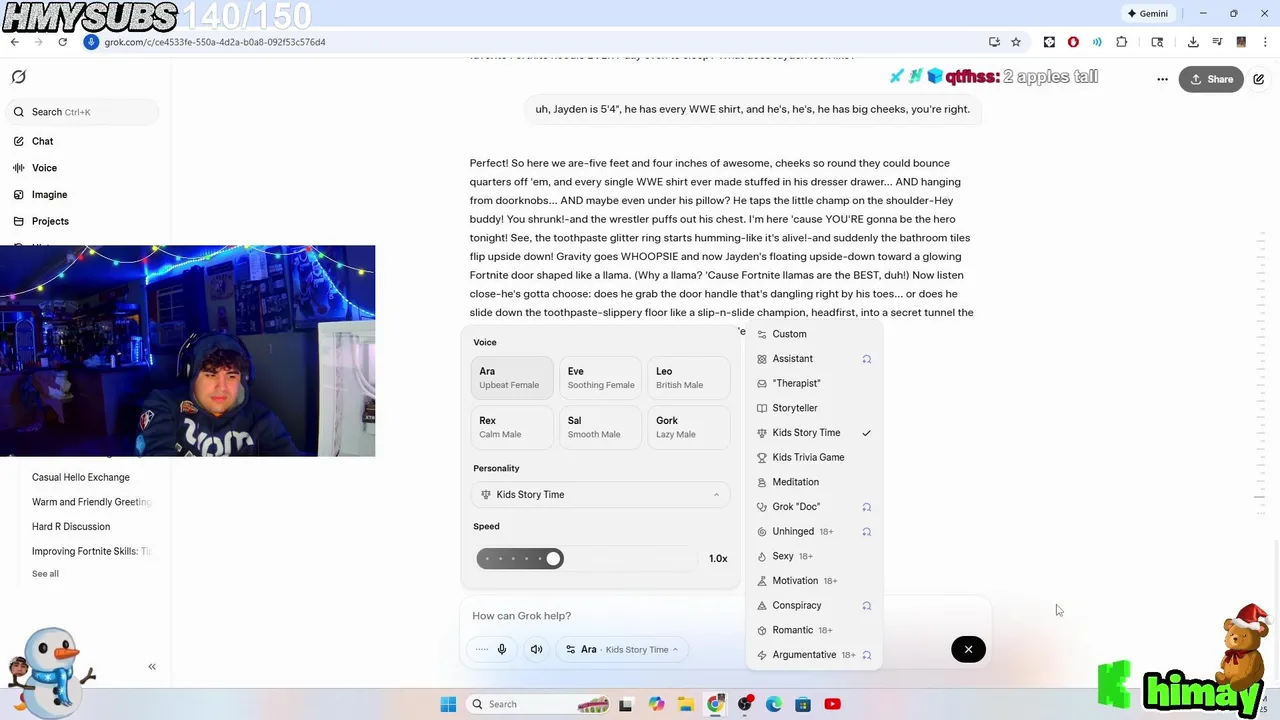Screen dimensions: 1280x720
Task: Choose the Romantic 18+ personality
Action: click(814, 630)
